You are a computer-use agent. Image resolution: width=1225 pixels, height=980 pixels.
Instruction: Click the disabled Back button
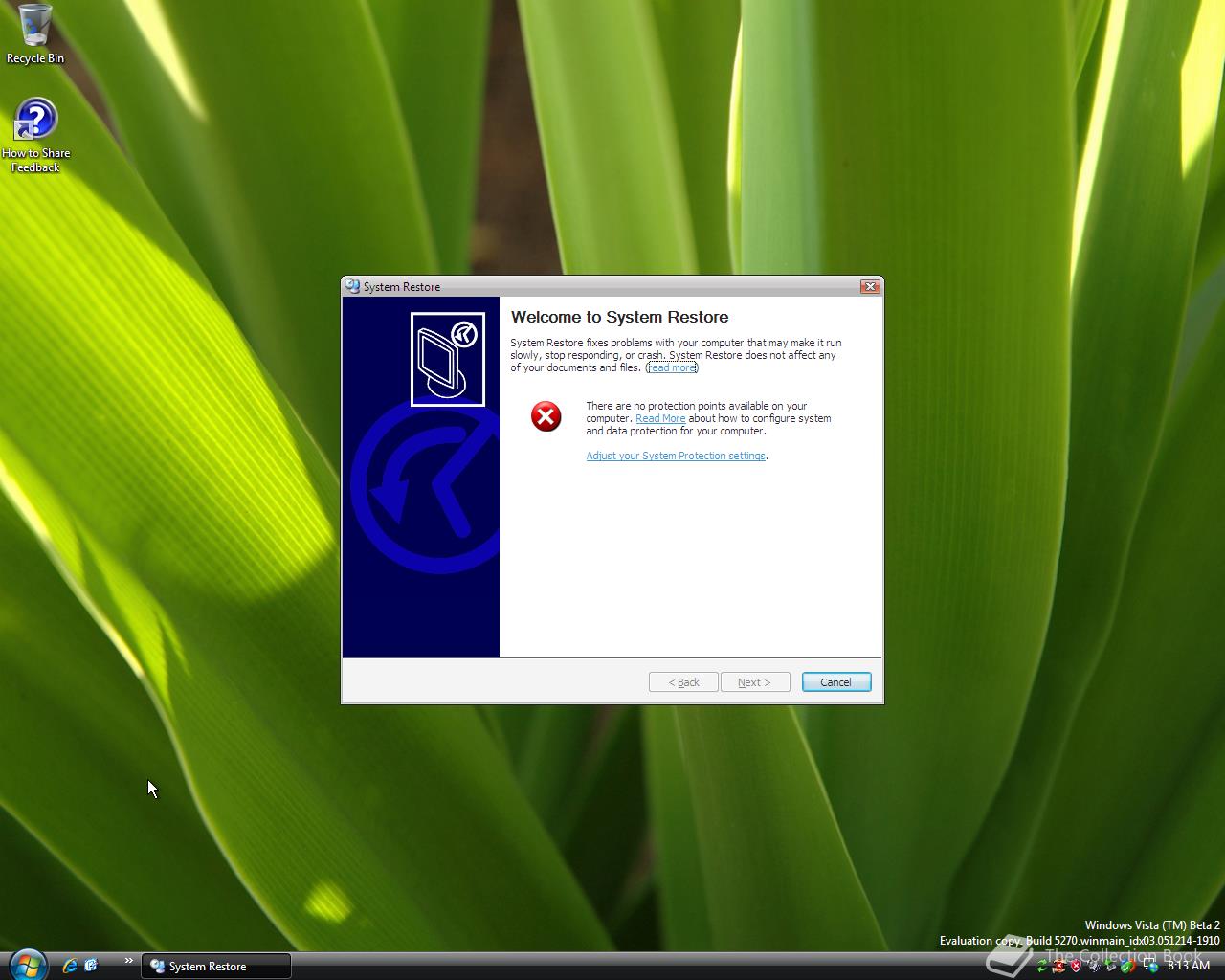pyautogui.click(x=683, y=682)
